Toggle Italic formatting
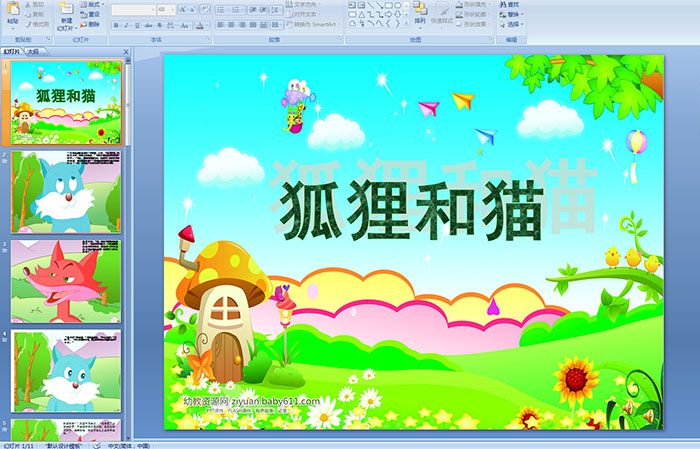The height and width of the screenshot is (449, 700). coord(126,25)
